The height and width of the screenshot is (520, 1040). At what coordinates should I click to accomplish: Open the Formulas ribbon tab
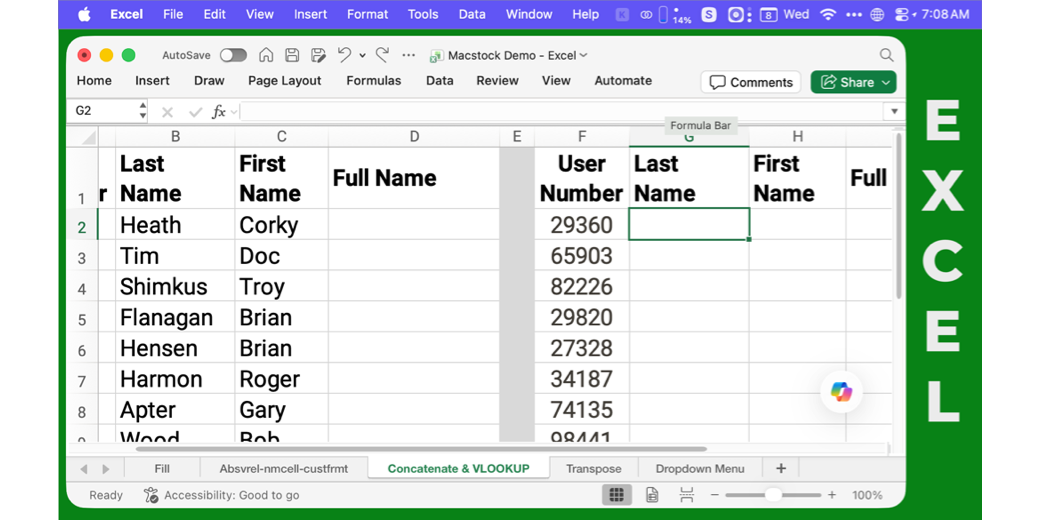pos(373,81)
